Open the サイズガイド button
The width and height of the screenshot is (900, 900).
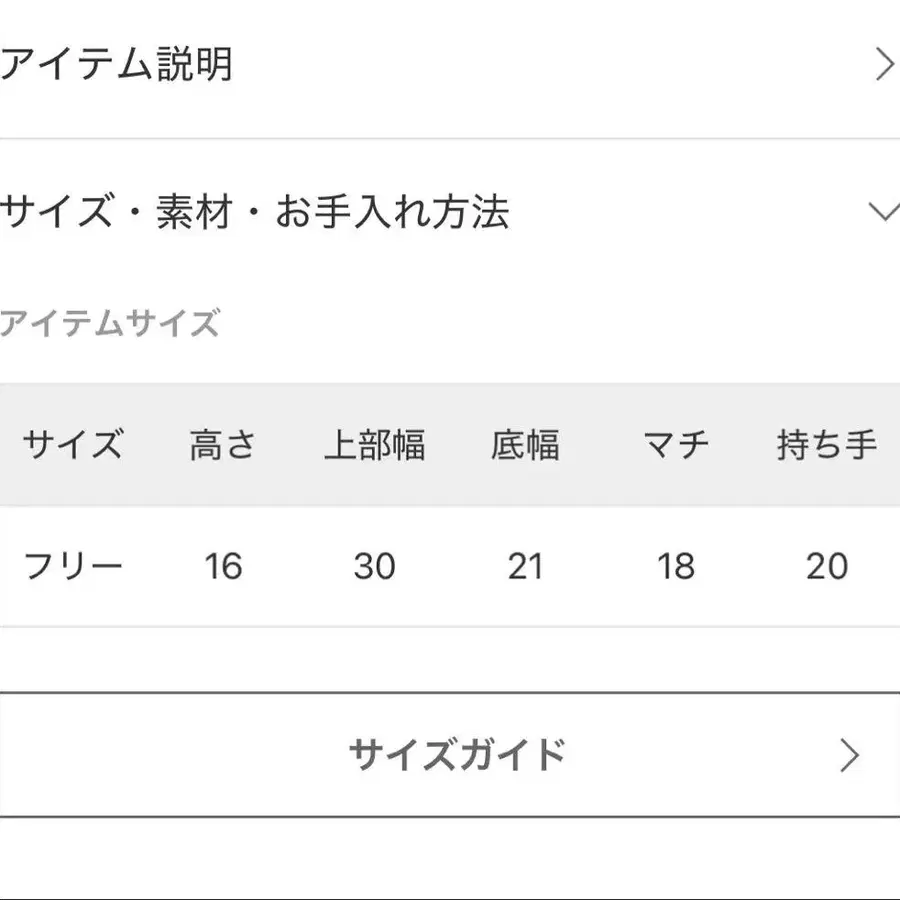pyautogui.click(x=450, y=755)
